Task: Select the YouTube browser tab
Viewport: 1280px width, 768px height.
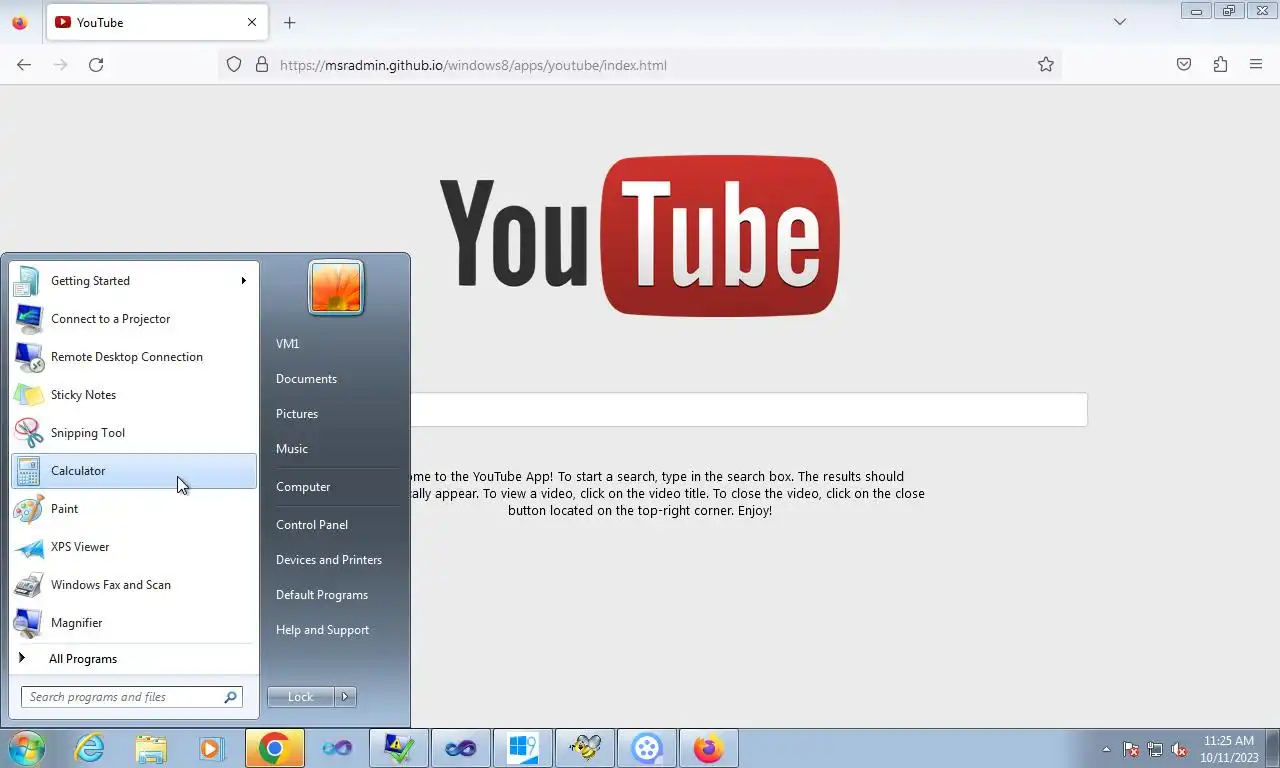Action: (x=155, y=22)
